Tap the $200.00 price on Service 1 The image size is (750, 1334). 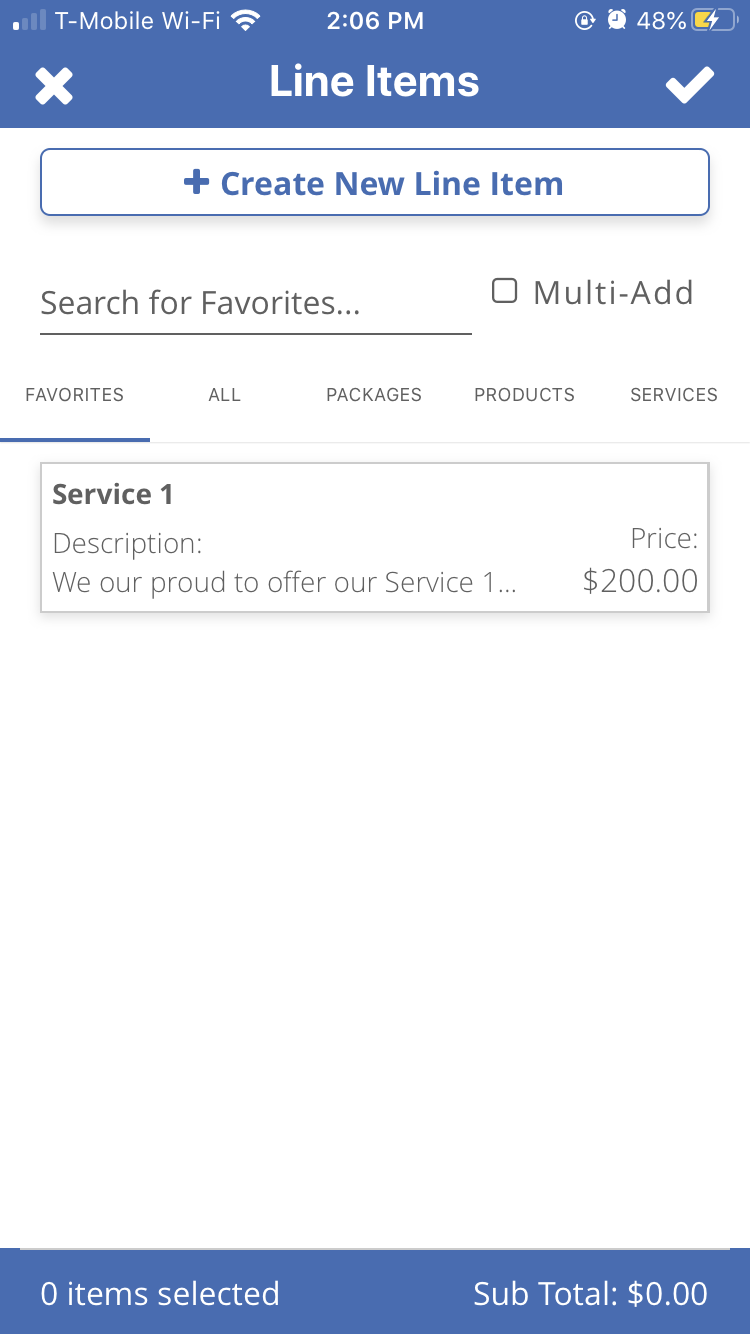[x=640, y=581]
